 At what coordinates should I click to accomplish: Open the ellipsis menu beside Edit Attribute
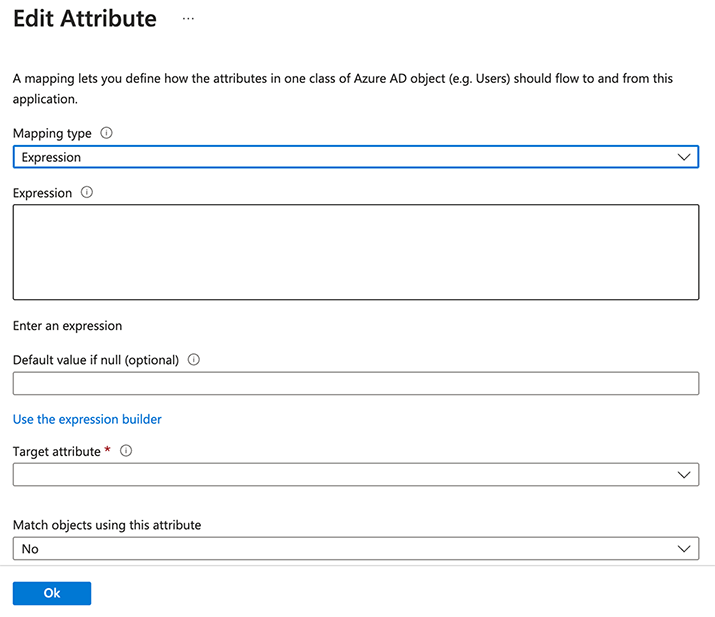(x=188, y=19)
